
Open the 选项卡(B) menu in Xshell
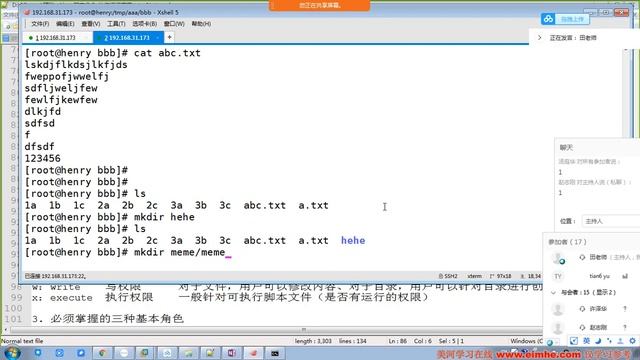tap(144, 24)
